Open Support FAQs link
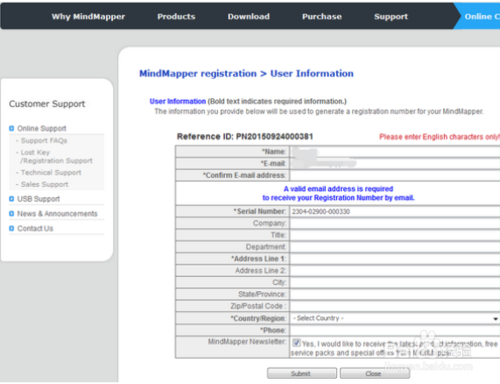 (44, 141)
